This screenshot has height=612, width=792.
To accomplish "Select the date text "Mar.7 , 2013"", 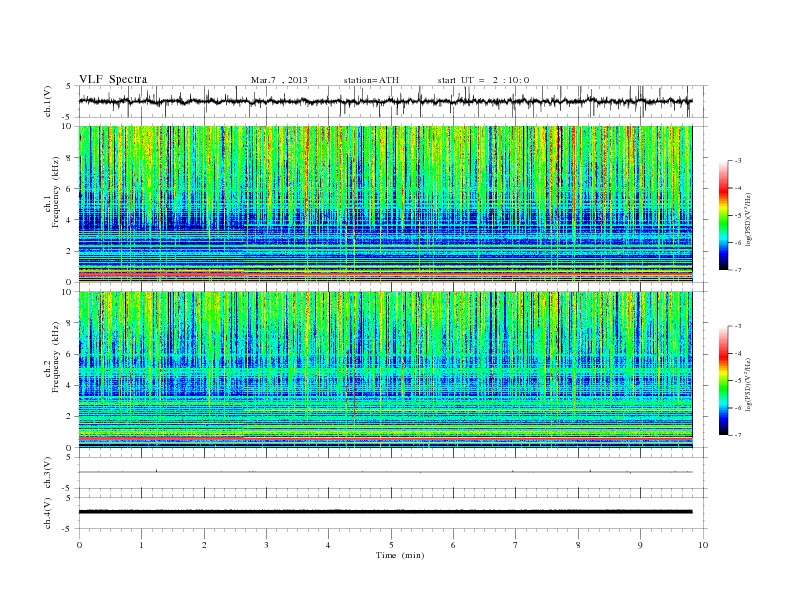I will (279, 80).
